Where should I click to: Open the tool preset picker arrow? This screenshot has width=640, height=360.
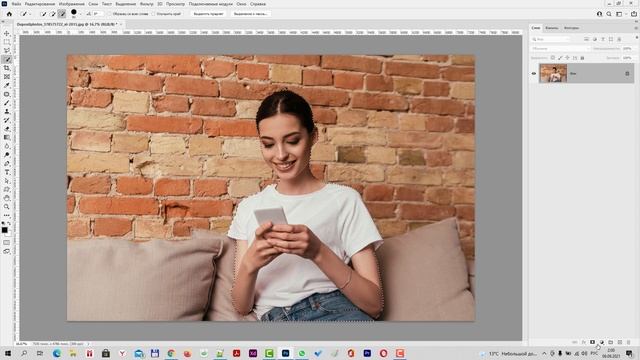(30, 14)
